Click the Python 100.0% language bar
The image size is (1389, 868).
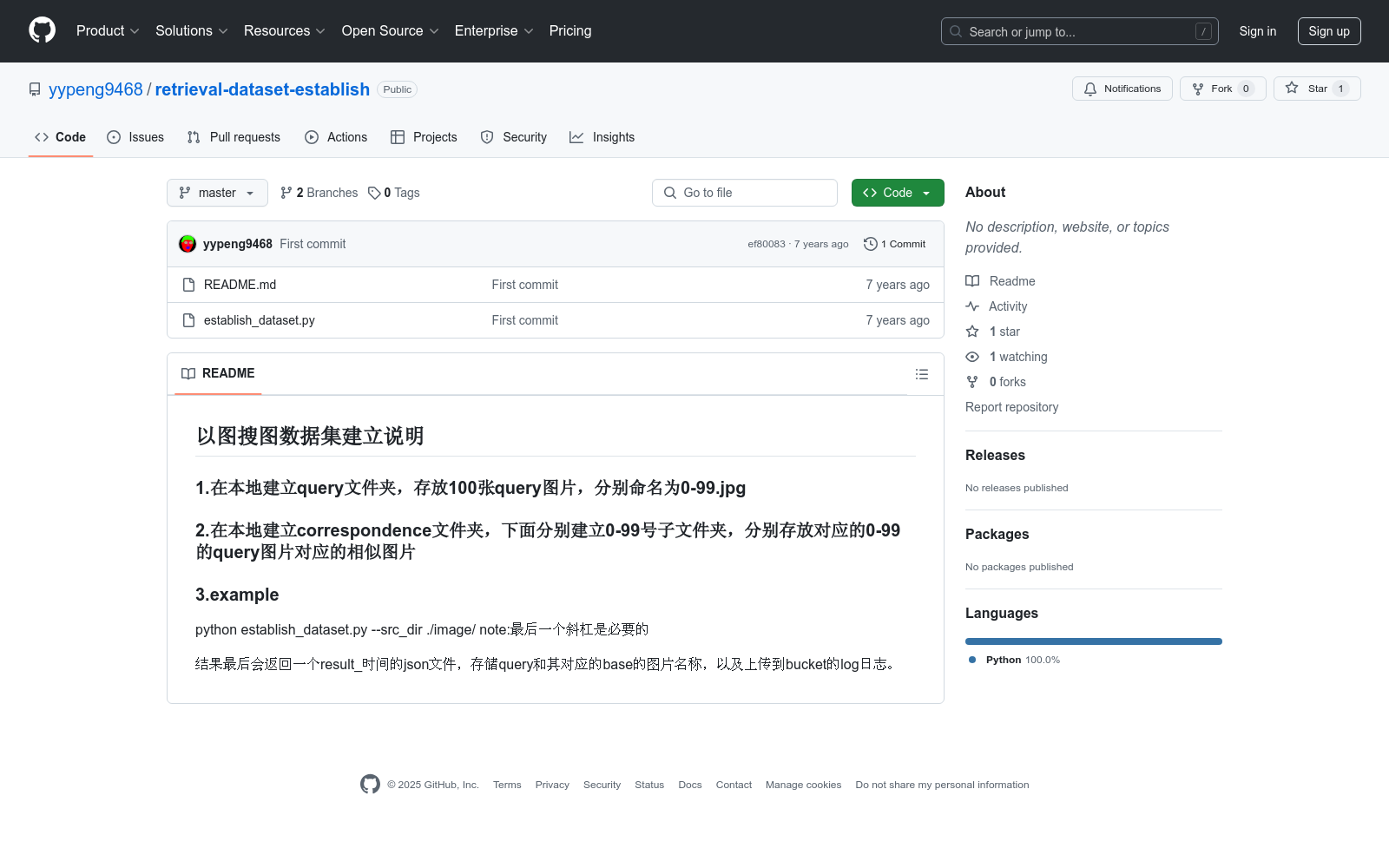[1093, 641]
